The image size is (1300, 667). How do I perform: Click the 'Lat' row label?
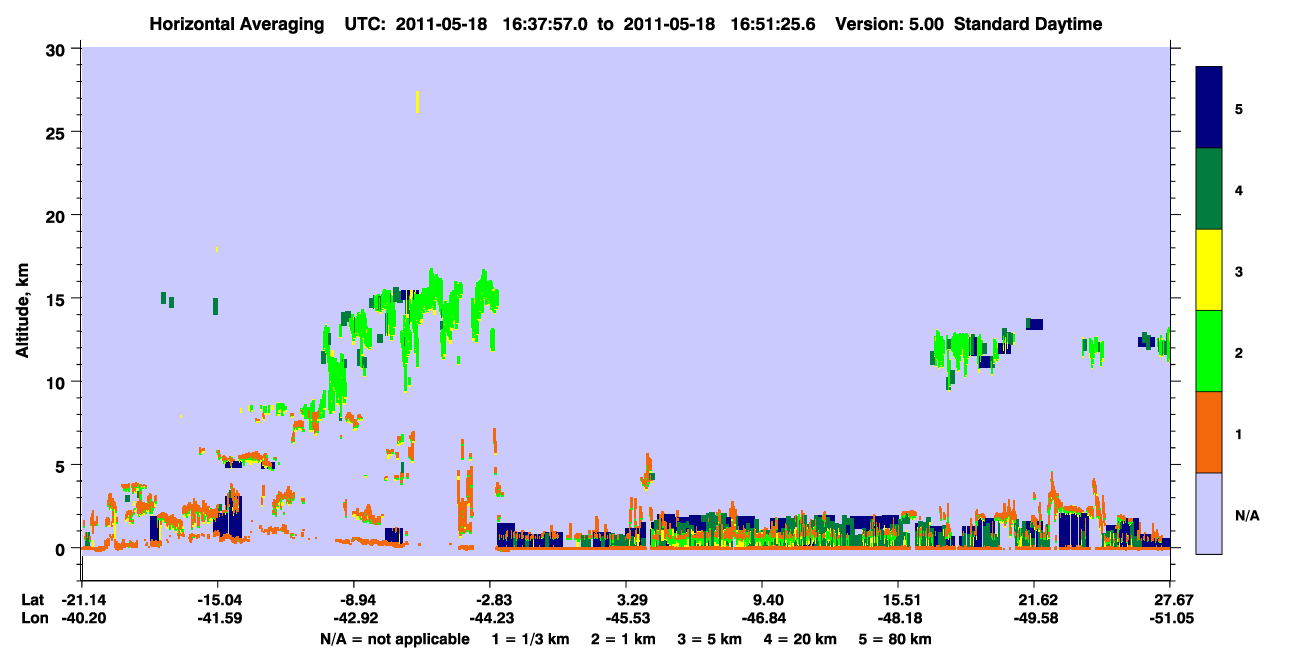[x=33, y=600]
